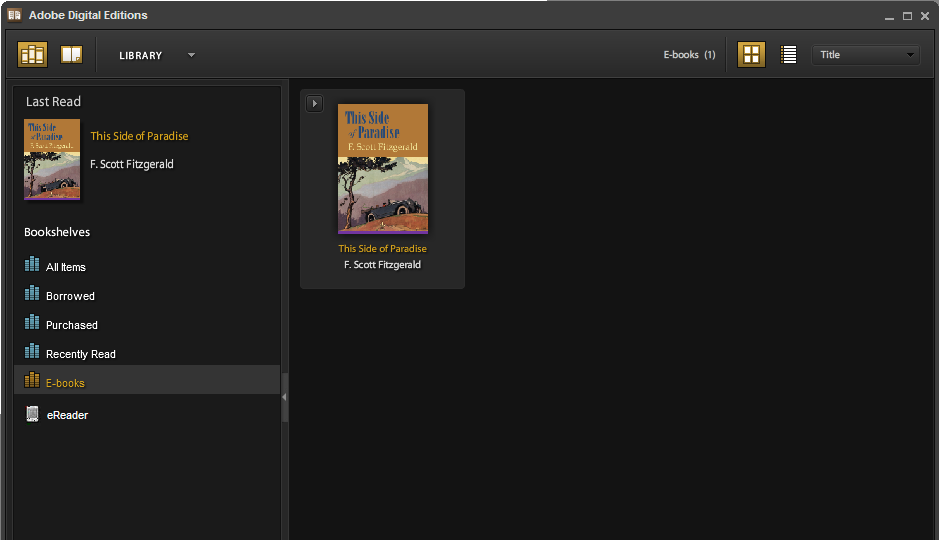
Task: Maximize the Adobe Digital Editions window
Action: tap(907, 16)
